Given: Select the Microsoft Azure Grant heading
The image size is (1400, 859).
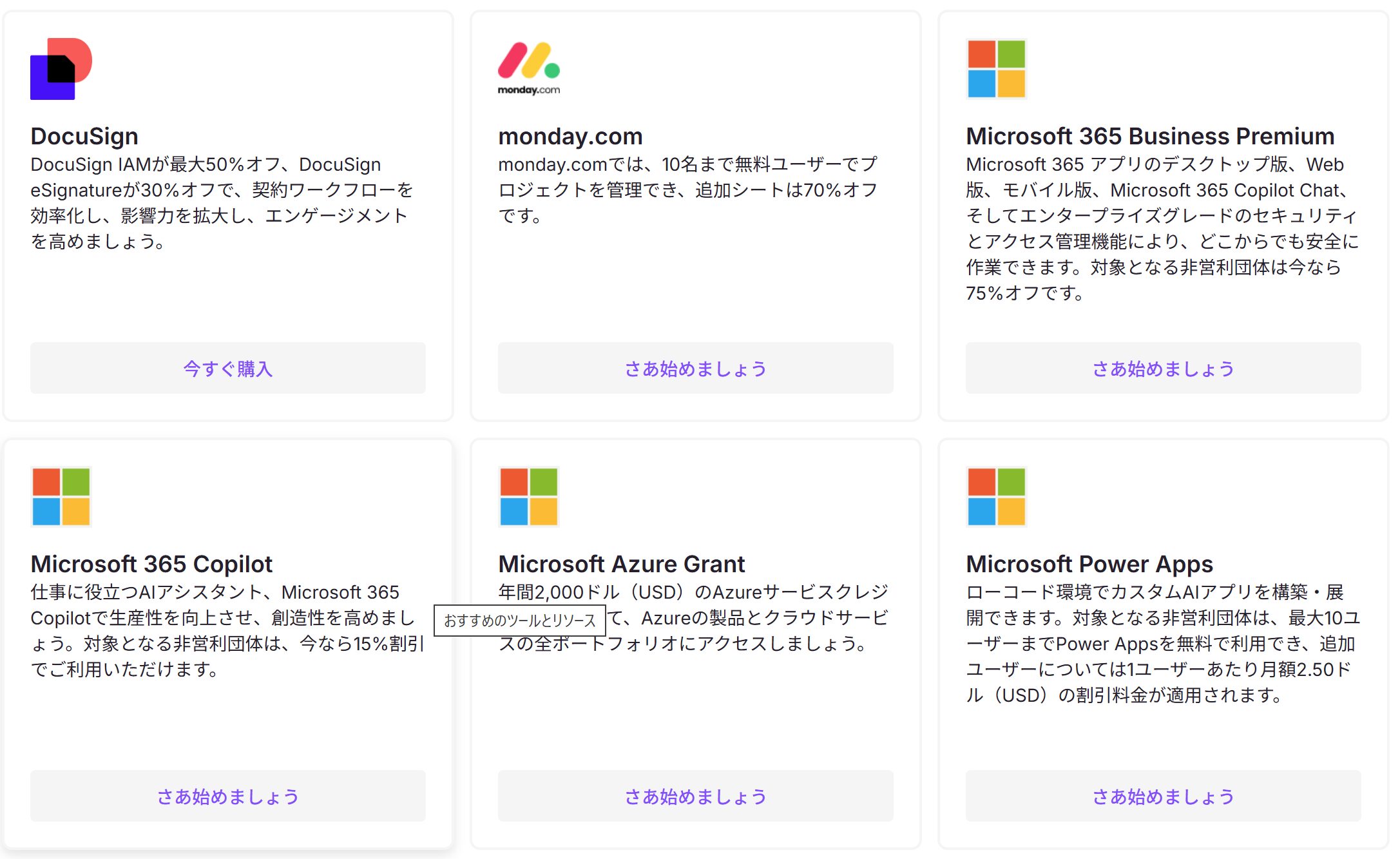Looking at the screenshot, I should pyautogui.click(x=621, y=564).
